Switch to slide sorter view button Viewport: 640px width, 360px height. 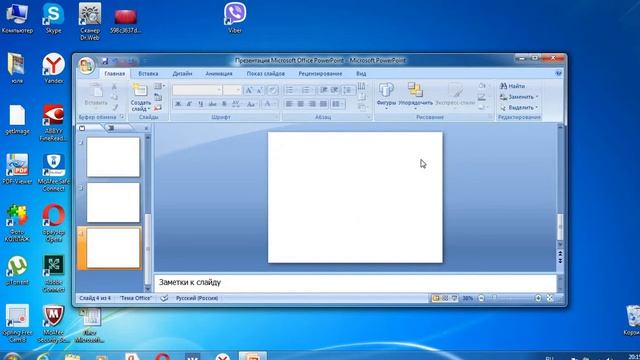pyautogui.click(x=445, y=298)
